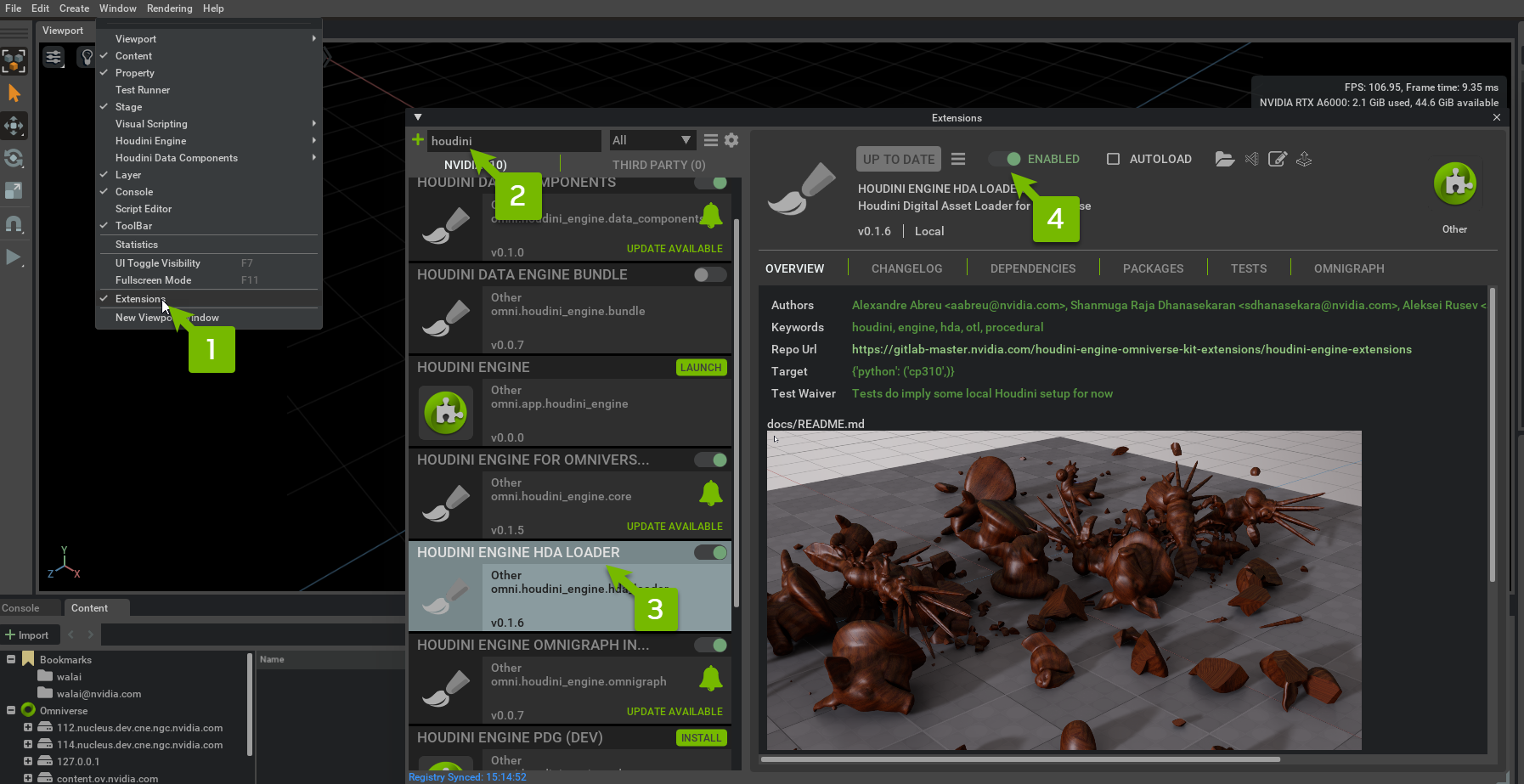Click the Houdini Engine app puzzle icon
Image resolution: width=1524 pixels, height=784 pixels.
coord(446,412)
